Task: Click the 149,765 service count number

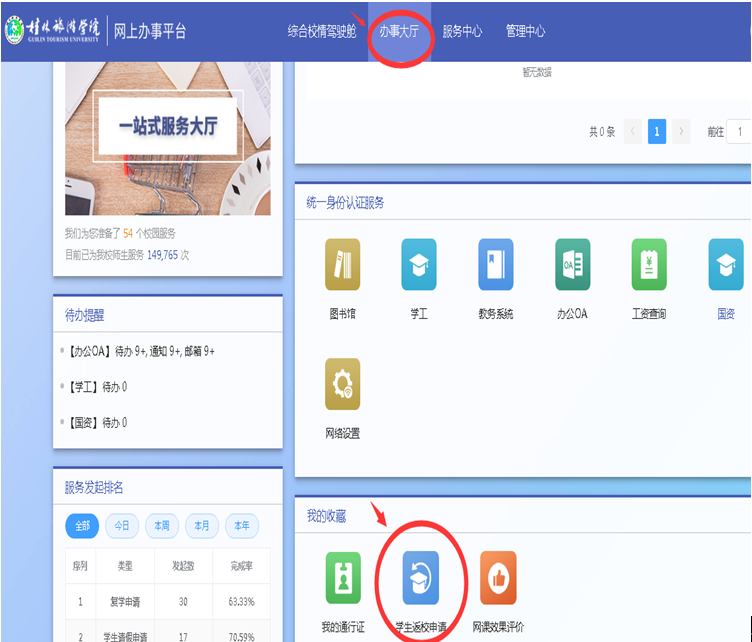Action: point(162,255)
